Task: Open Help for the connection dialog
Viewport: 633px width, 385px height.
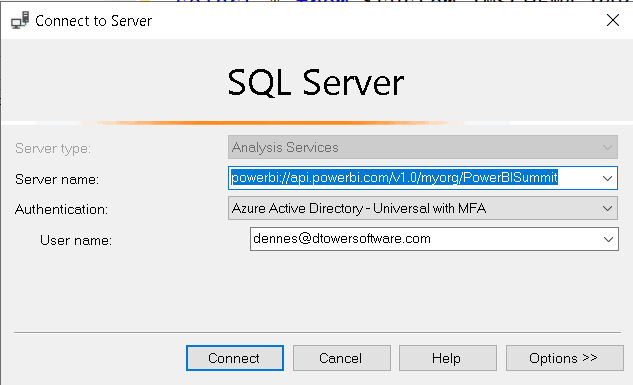Action: (448, 358)
